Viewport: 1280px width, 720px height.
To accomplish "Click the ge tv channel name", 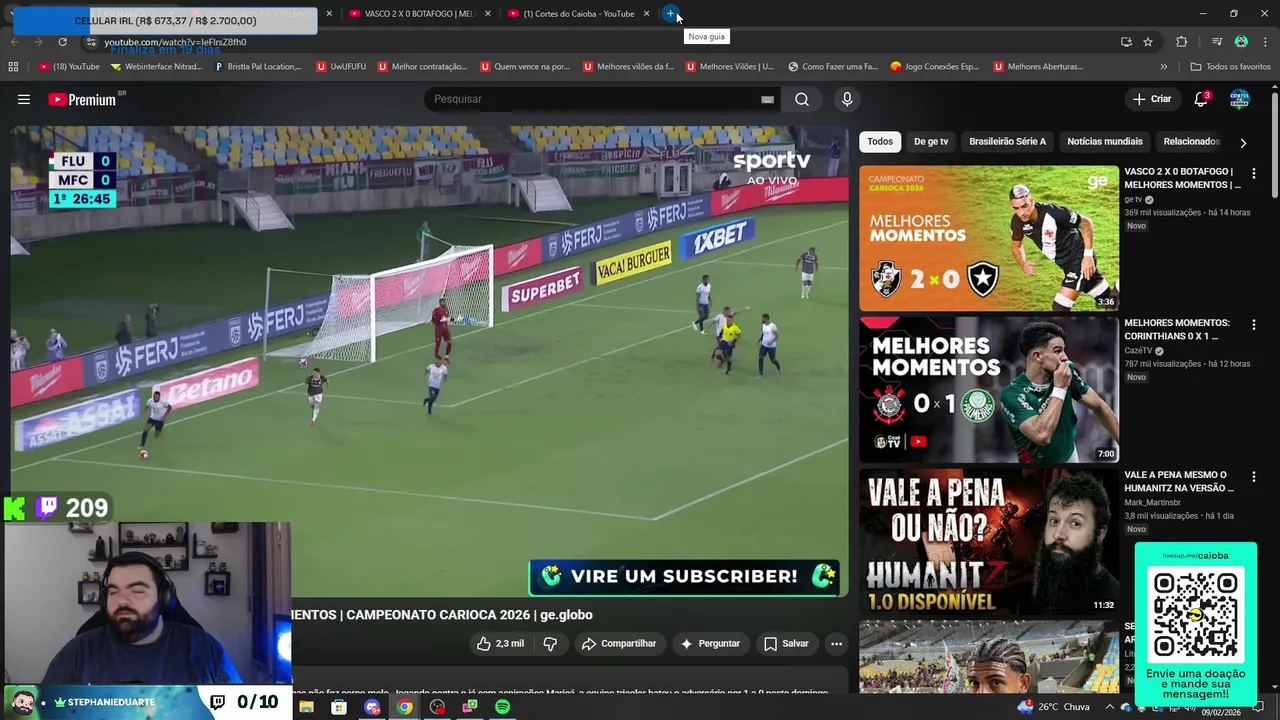I will pos(1133,199).
